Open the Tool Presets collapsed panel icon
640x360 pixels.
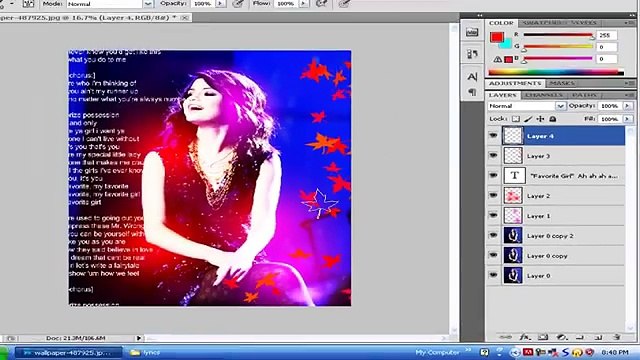point(472,54)
